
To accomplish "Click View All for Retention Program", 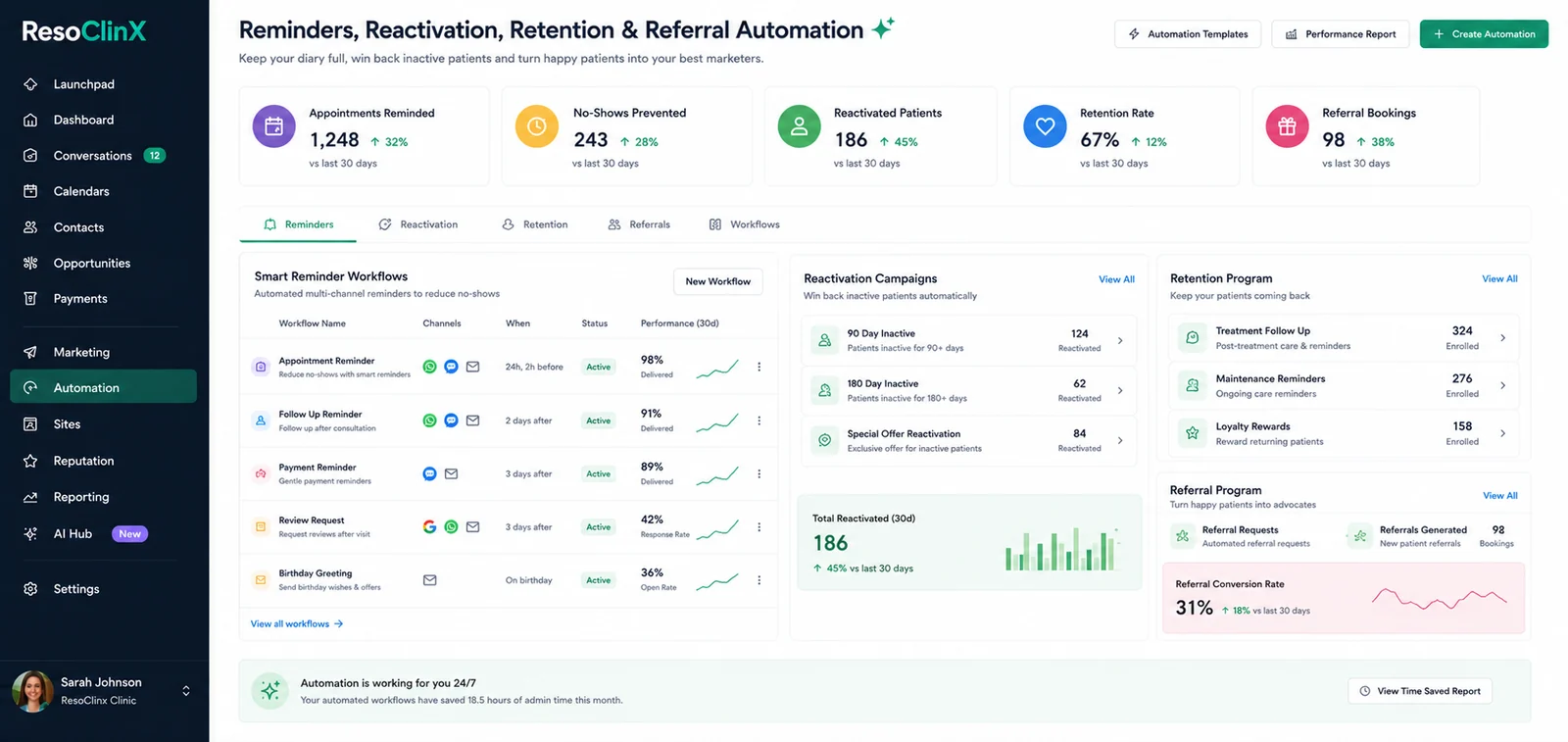I will [1499, 279].
